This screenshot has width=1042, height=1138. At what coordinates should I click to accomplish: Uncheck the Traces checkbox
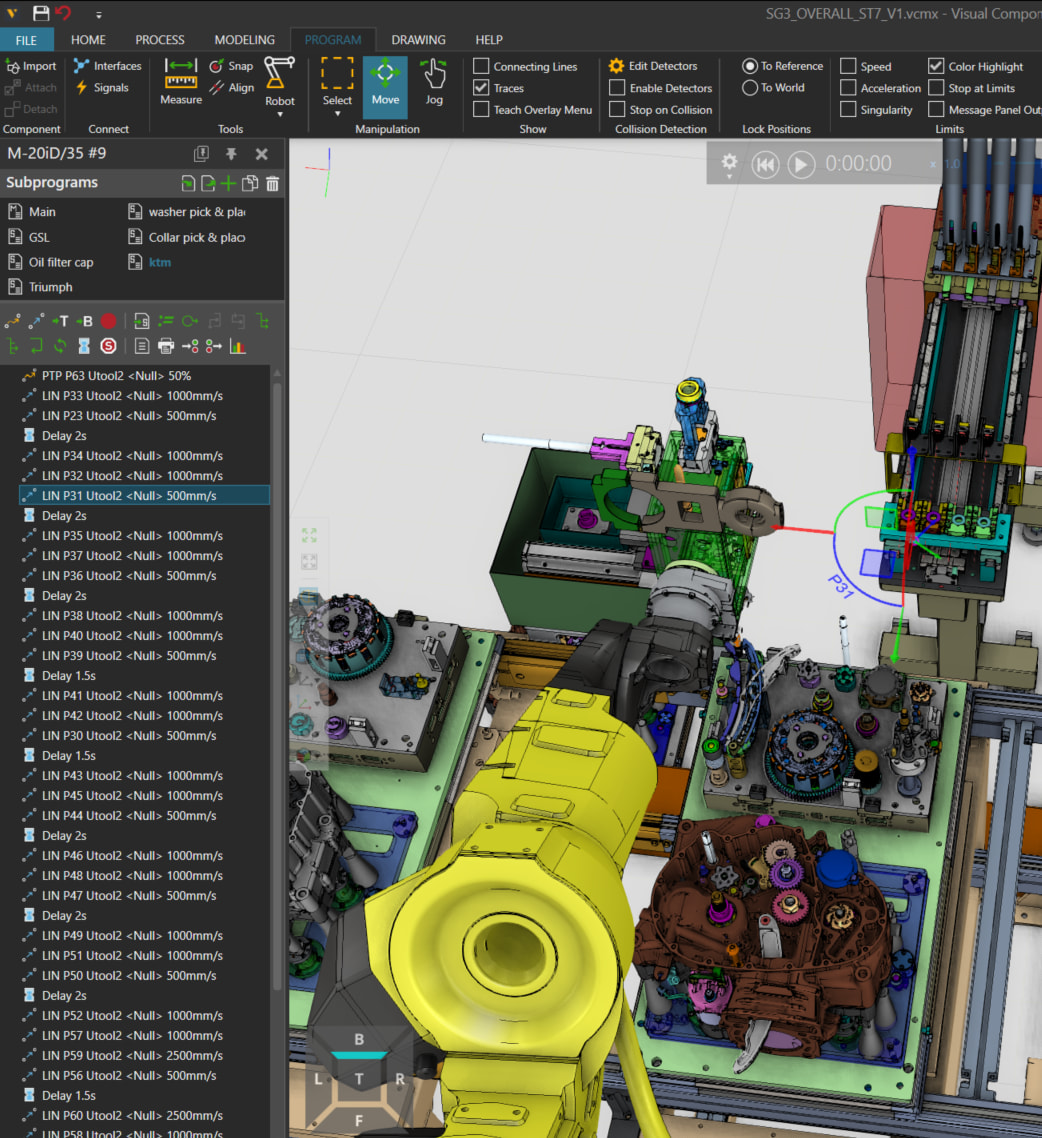481,88
